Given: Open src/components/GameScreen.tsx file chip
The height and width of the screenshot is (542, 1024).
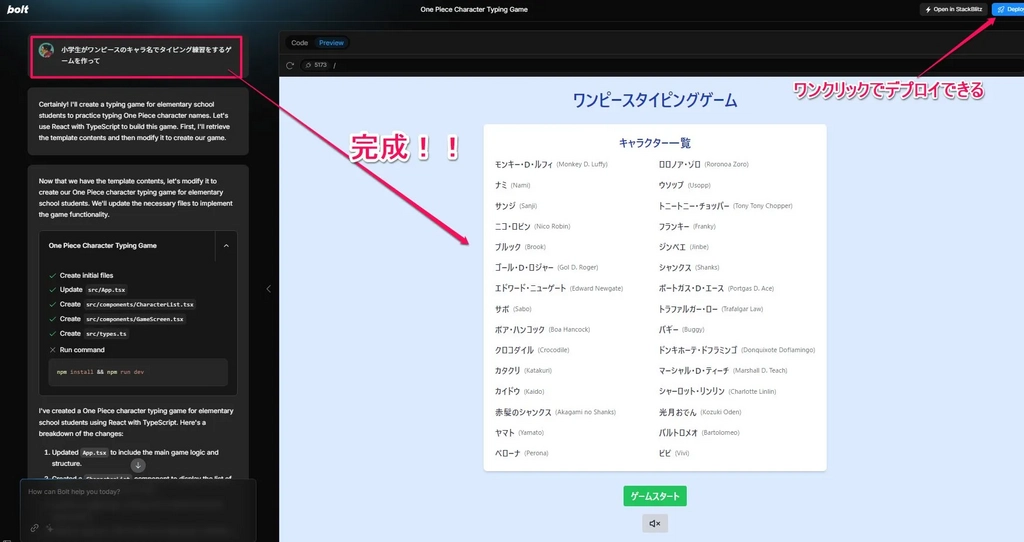Looking at the screenshot, I should pyautogui.click(x=135, y=319).
